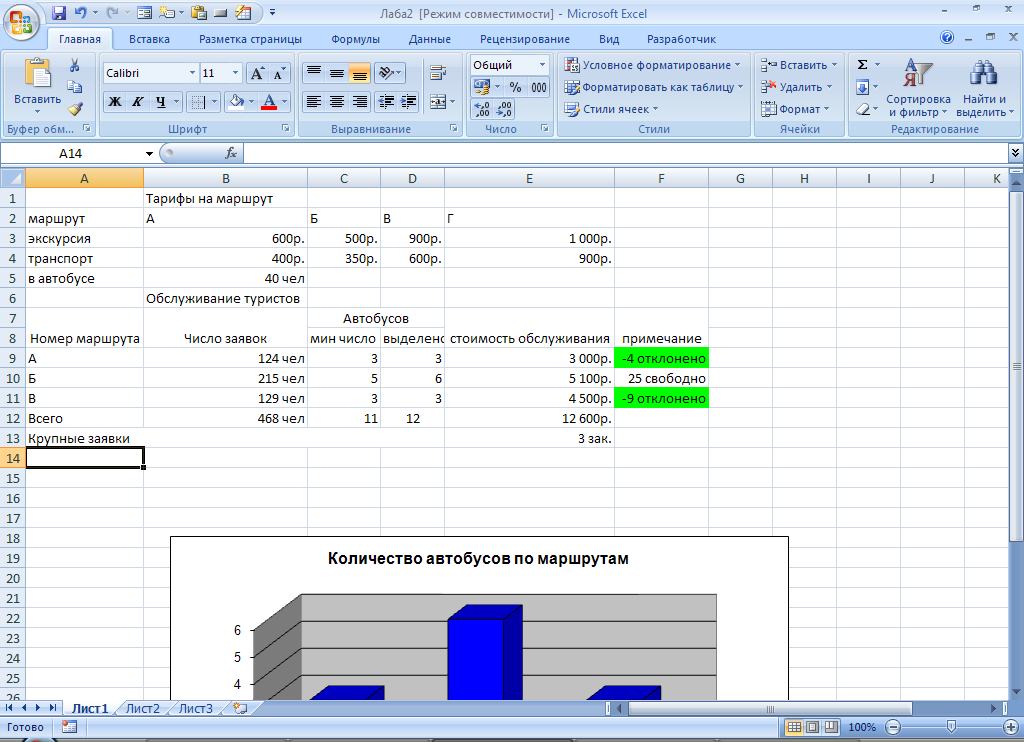Screen dimensions: 1024x742
Task: Increase font size with large A button
Action: (257, 73)
